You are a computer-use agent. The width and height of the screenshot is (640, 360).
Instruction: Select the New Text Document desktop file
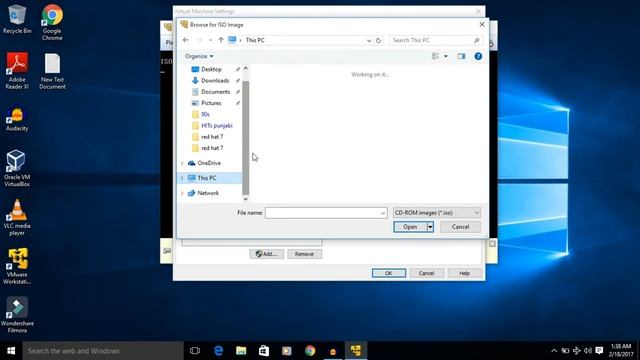(52, 71)
